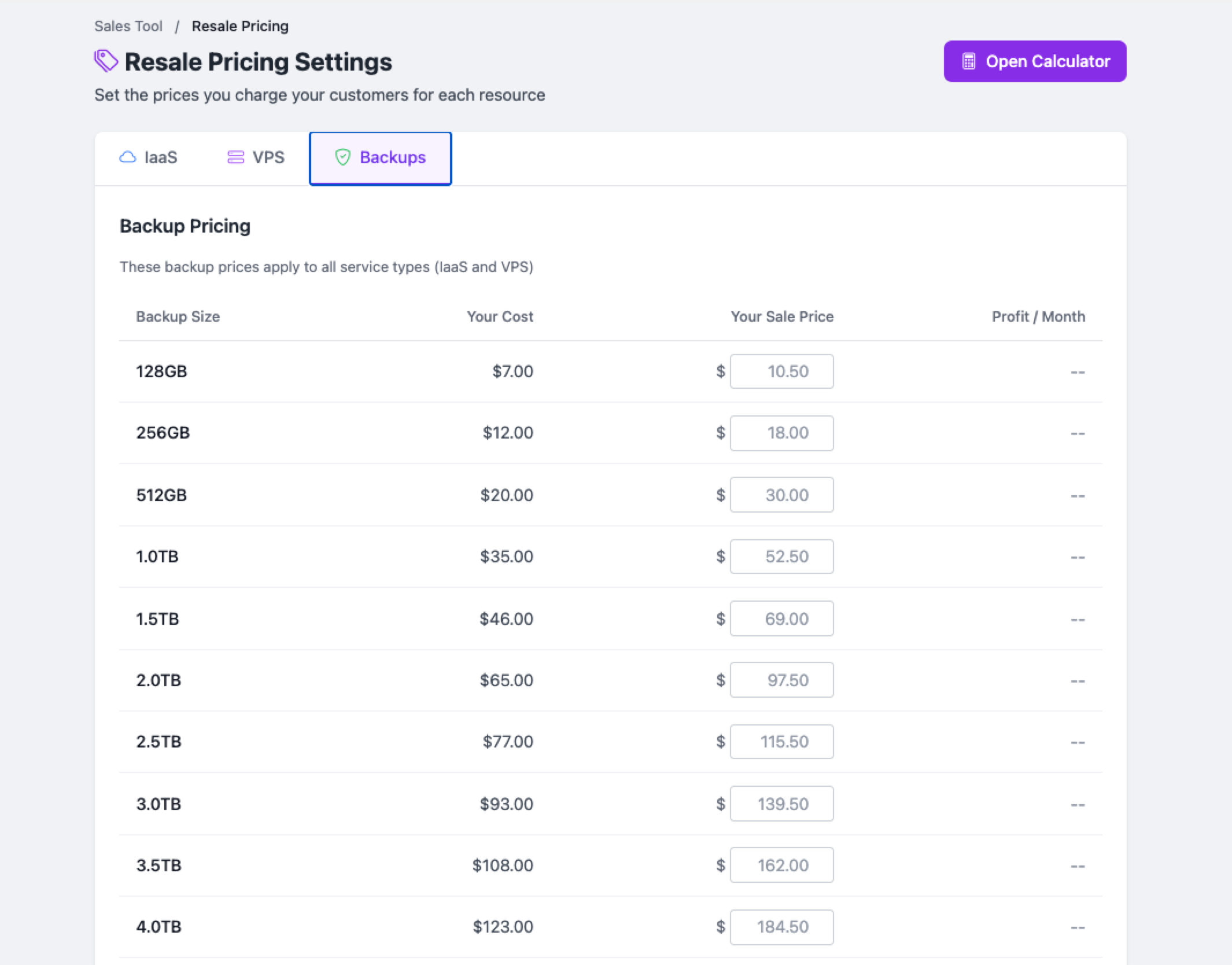The width and height of the screenshot is (1232, 965).
Task: Click the calculator icon inside Open Calculator button
Action: [x=969, y=61]
